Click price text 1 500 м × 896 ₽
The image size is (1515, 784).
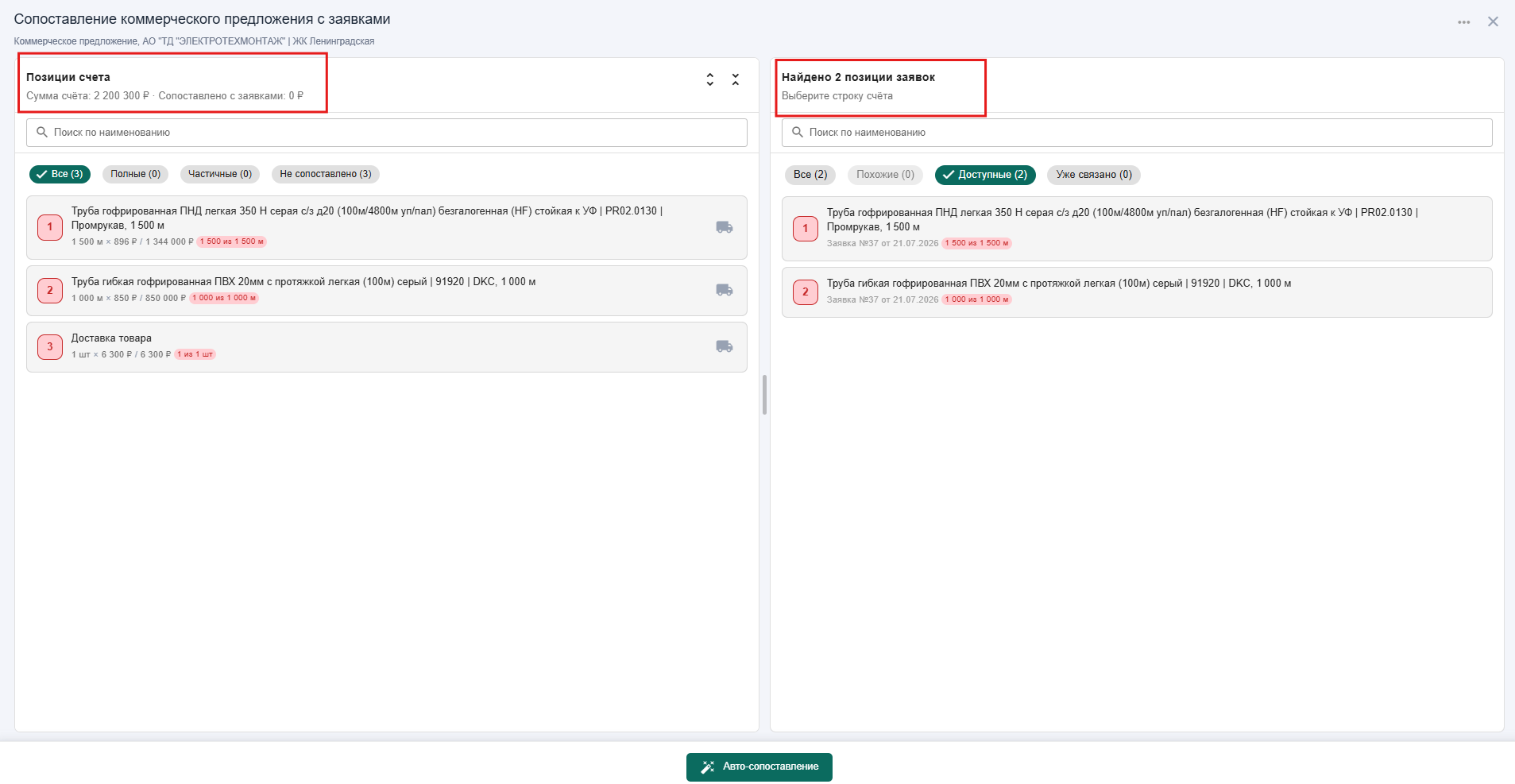tap(104, 241)
